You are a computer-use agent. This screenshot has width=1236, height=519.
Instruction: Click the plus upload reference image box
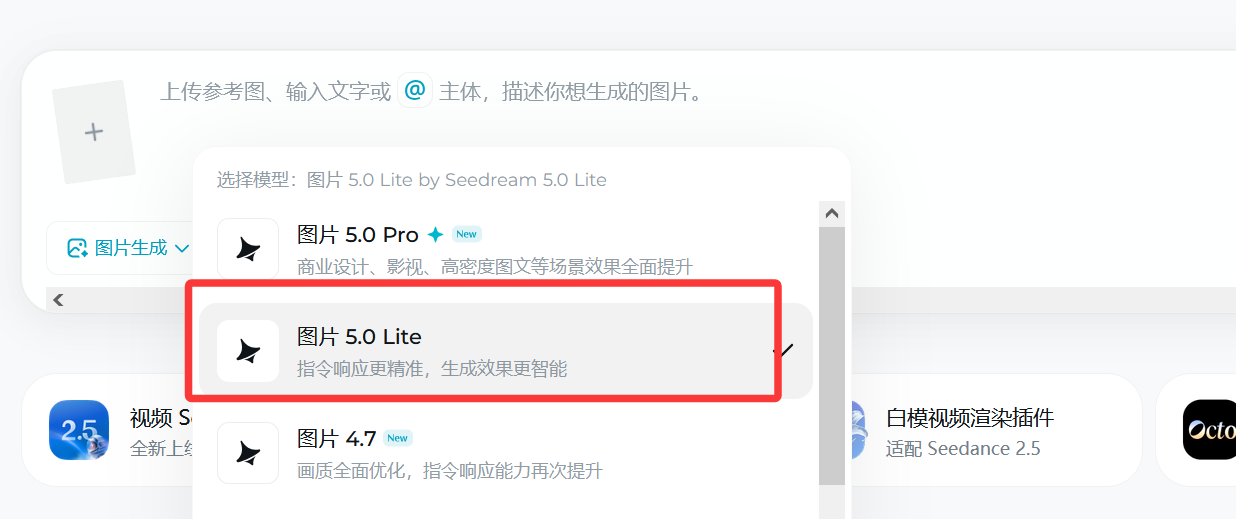(93, 132)
